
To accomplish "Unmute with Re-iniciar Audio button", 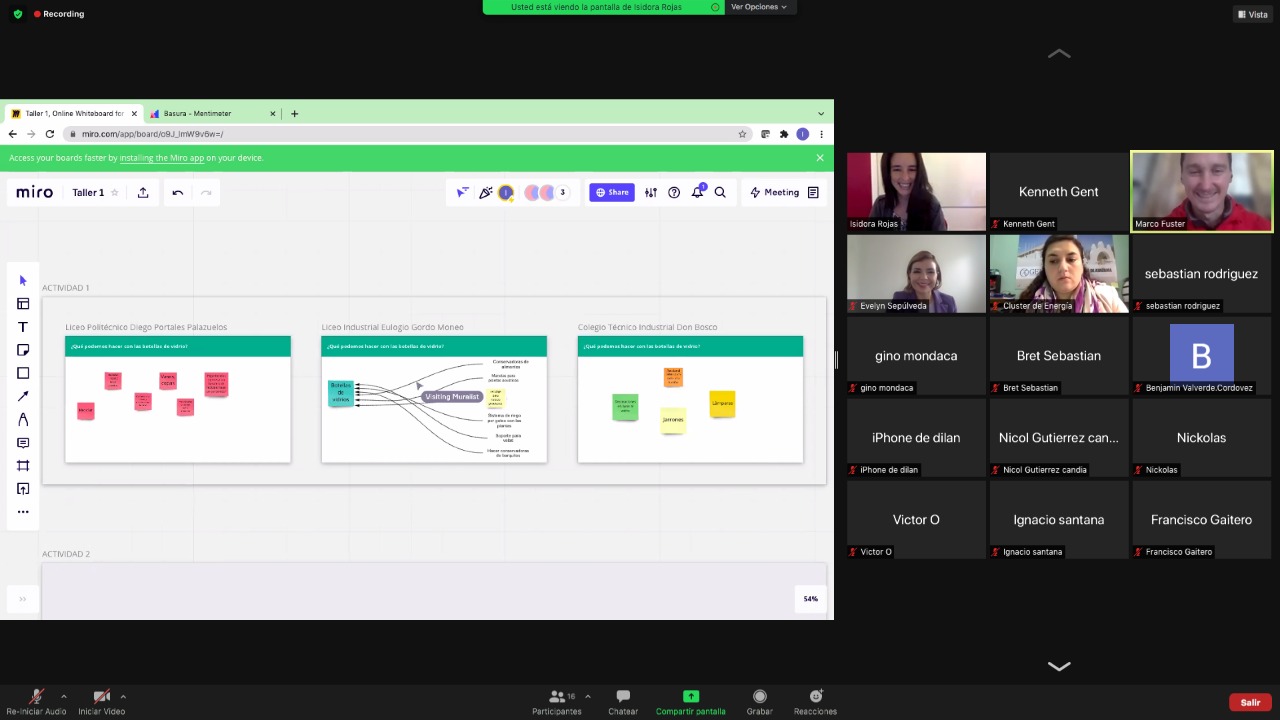I will pos(37,702).
